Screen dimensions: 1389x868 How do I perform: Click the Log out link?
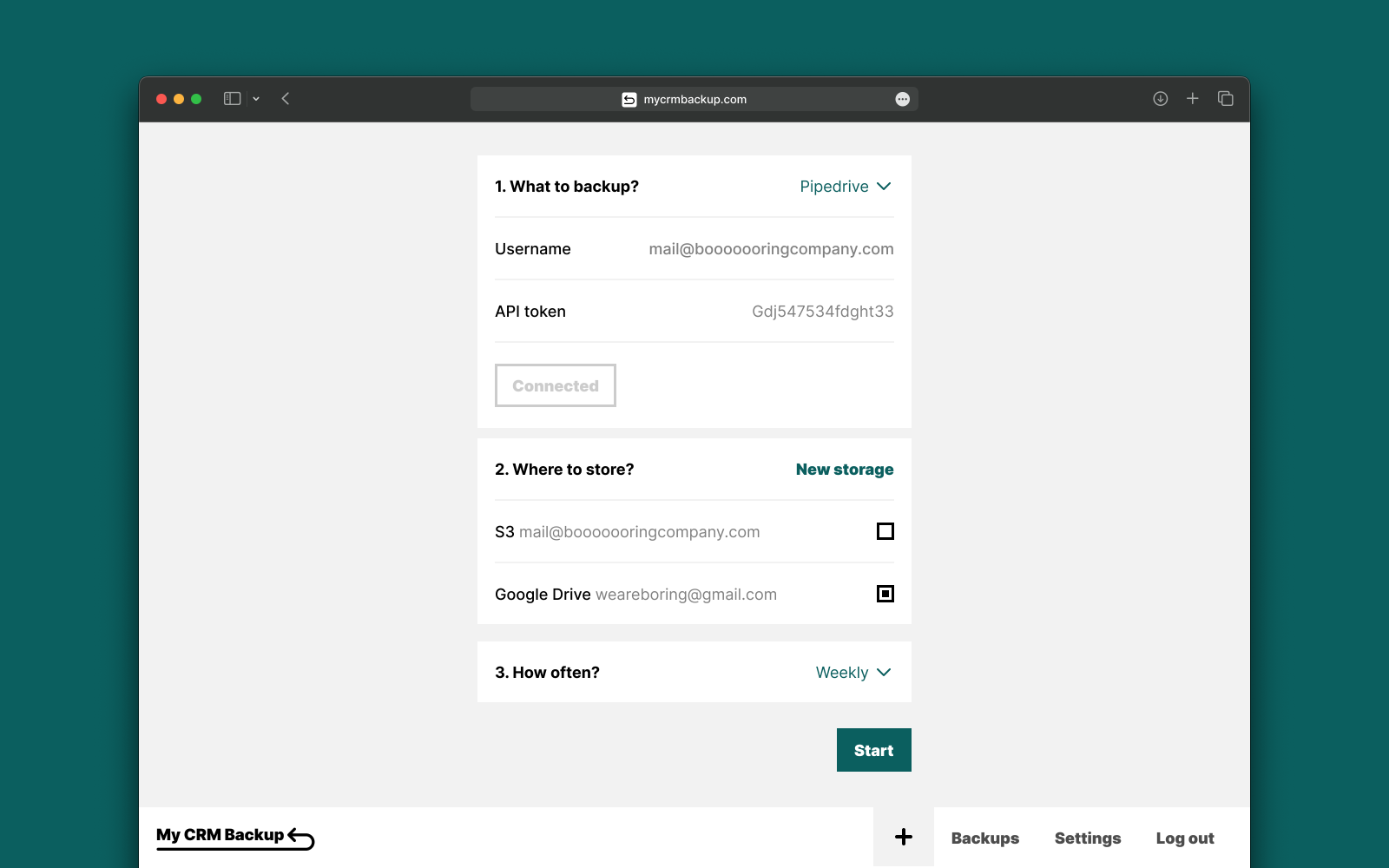[x=1185, y=838]
